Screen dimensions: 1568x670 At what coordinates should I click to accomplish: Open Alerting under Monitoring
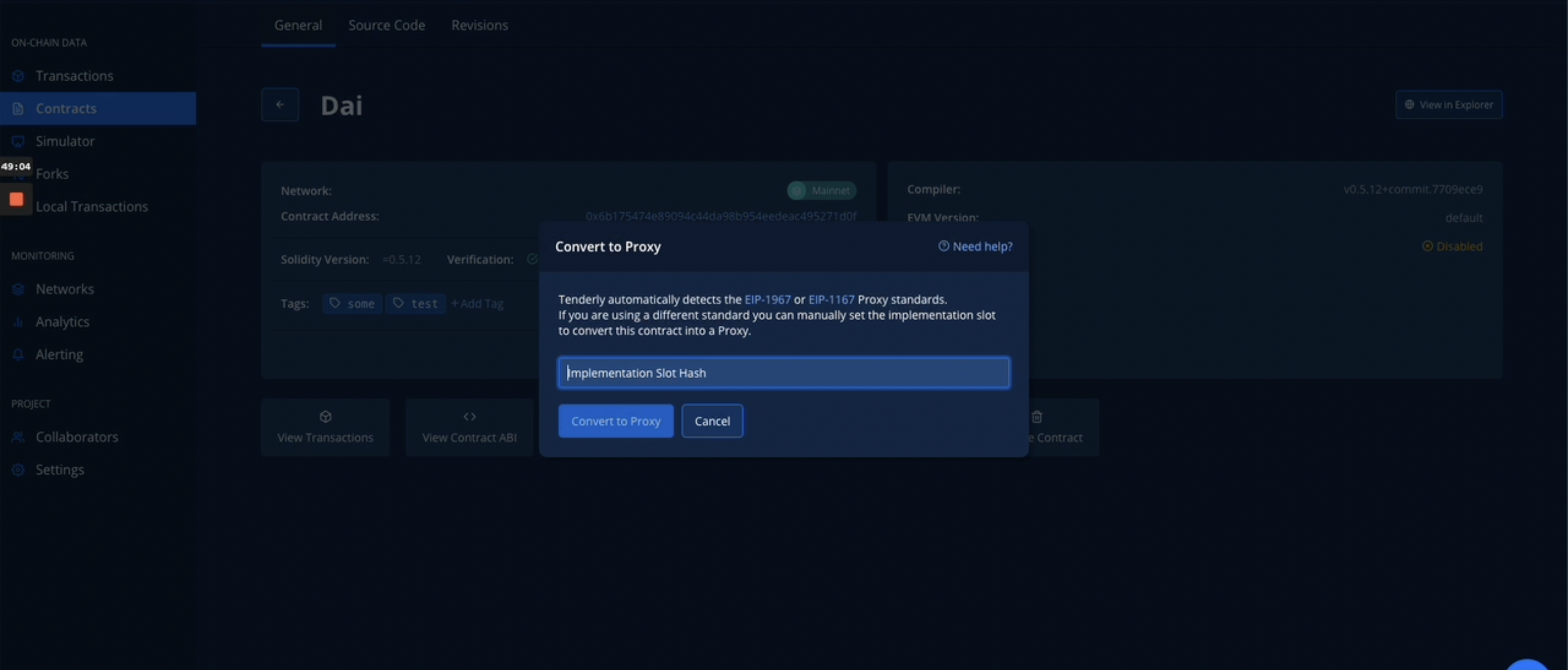[59, 355]
